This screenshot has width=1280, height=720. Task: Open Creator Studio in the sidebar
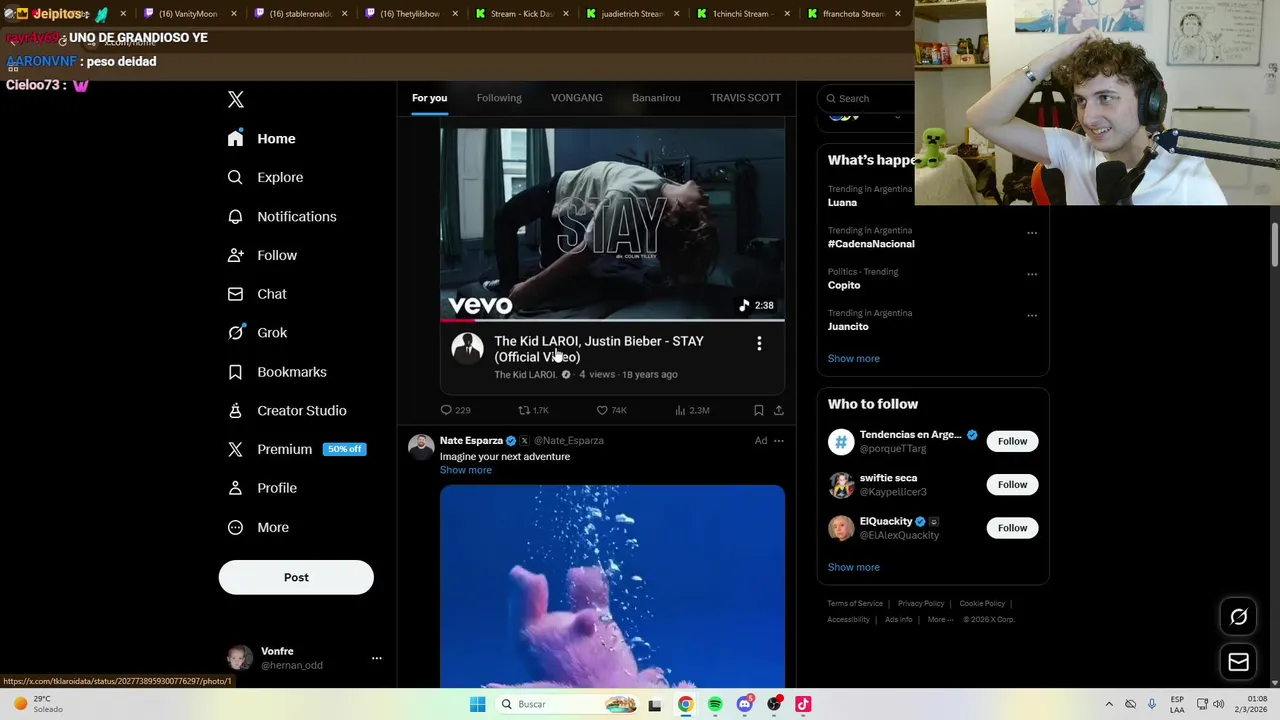coord(288,411)
